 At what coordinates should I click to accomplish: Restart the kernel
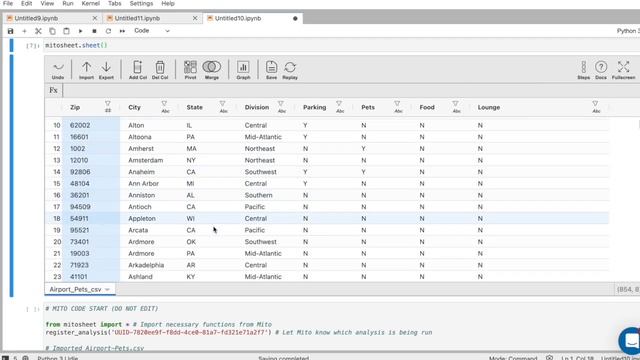coord(108,31)
